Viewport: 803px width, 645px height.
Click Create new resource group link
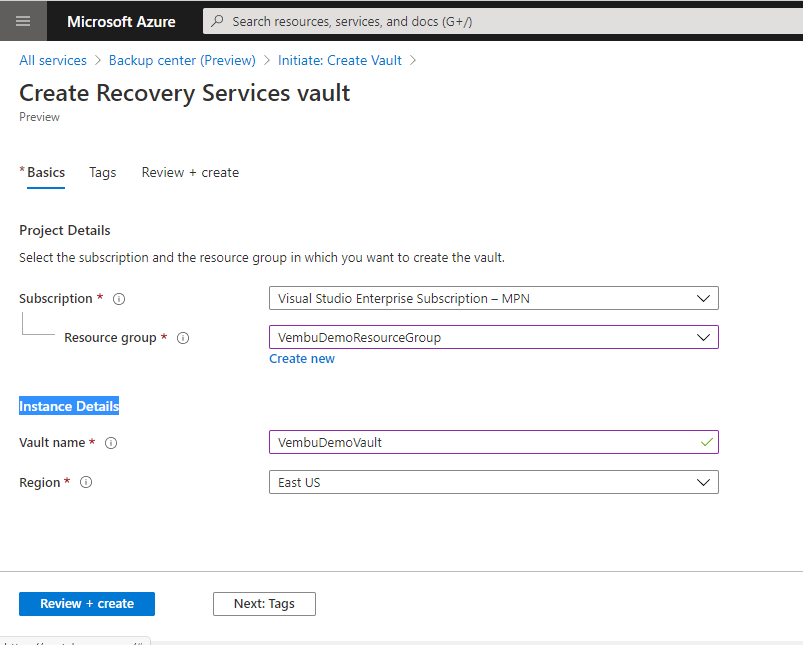point(302,359)
